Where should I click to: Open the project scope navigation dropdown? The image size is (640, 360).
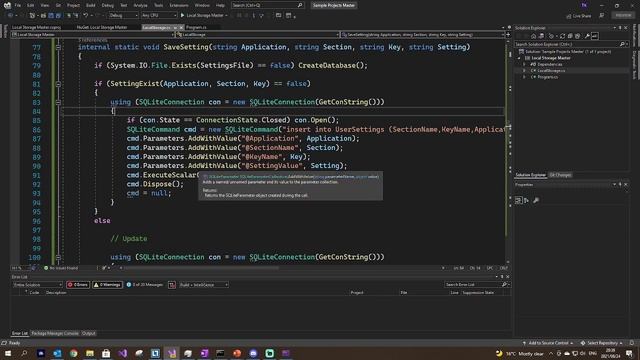tap(93, 35)
